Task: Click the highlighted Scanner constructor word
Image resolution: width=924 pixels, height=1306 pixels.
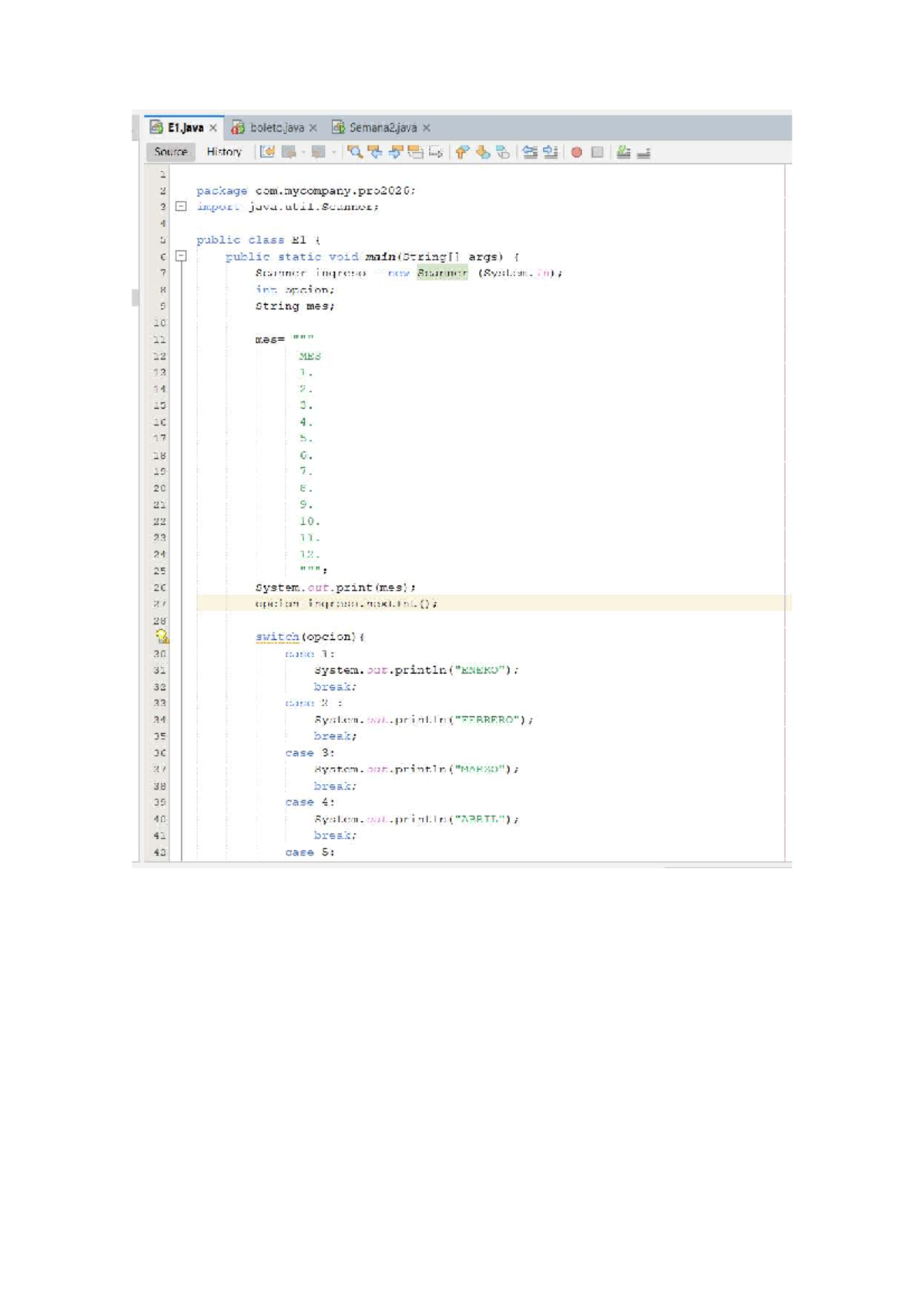Action: tap(442, 273)
